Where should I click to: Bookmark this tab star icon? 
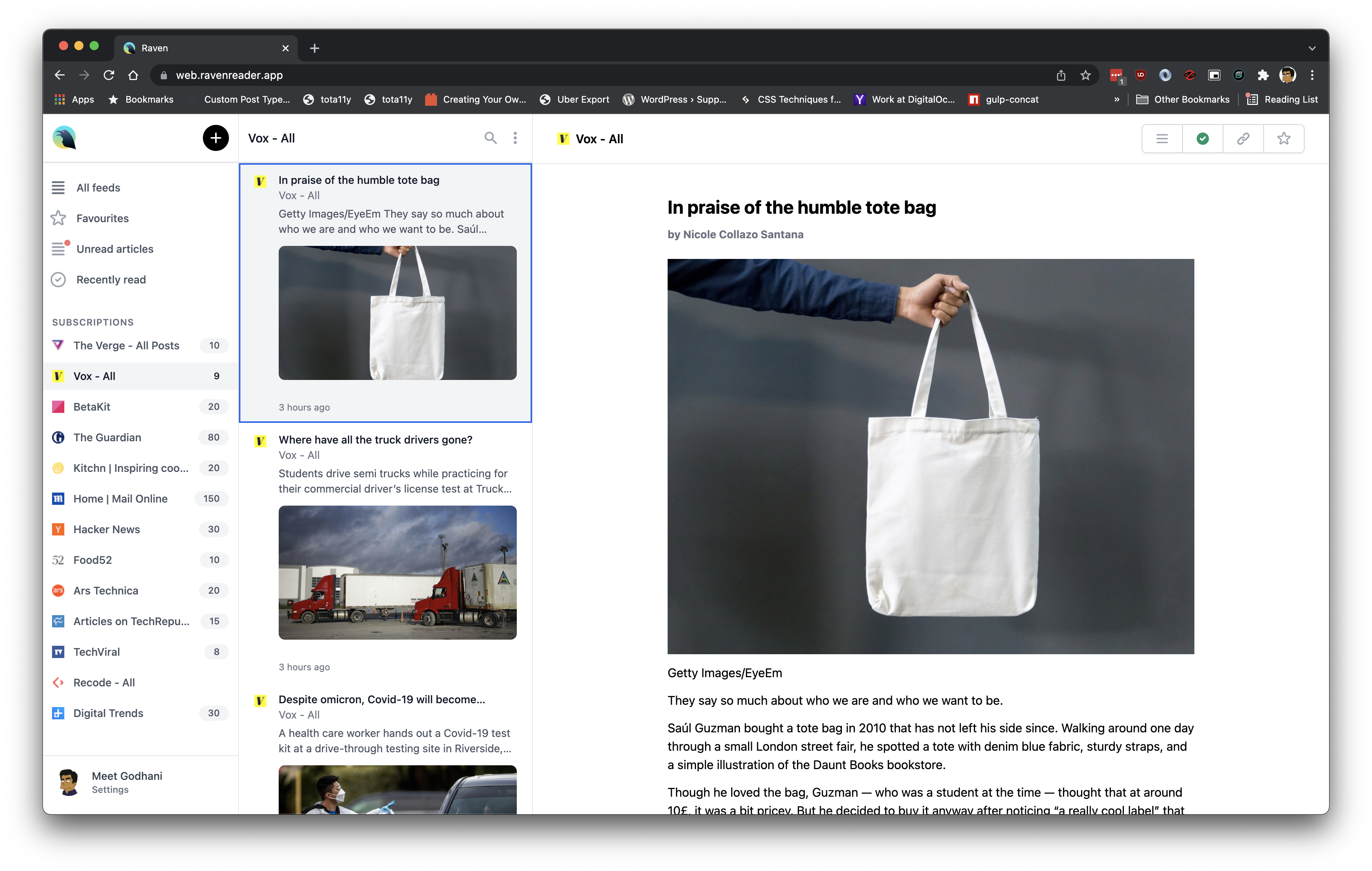[x=1085, y=75]
